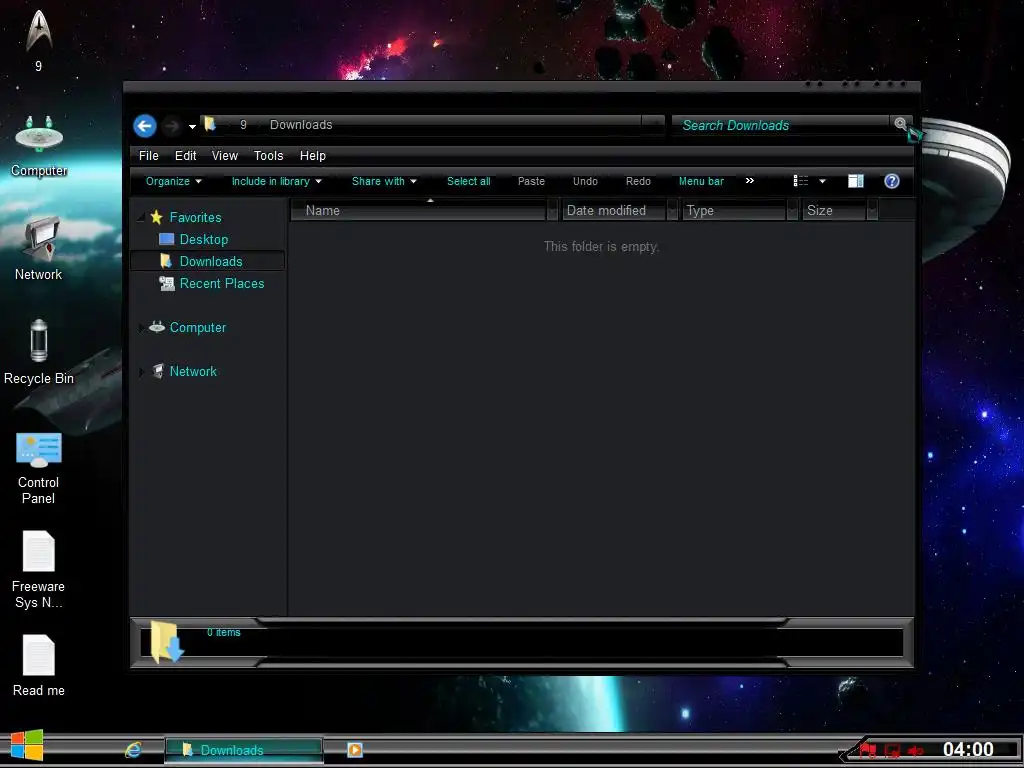1024x768 pixels.
Task: Open the View menu
Action: tap(225, 155)
